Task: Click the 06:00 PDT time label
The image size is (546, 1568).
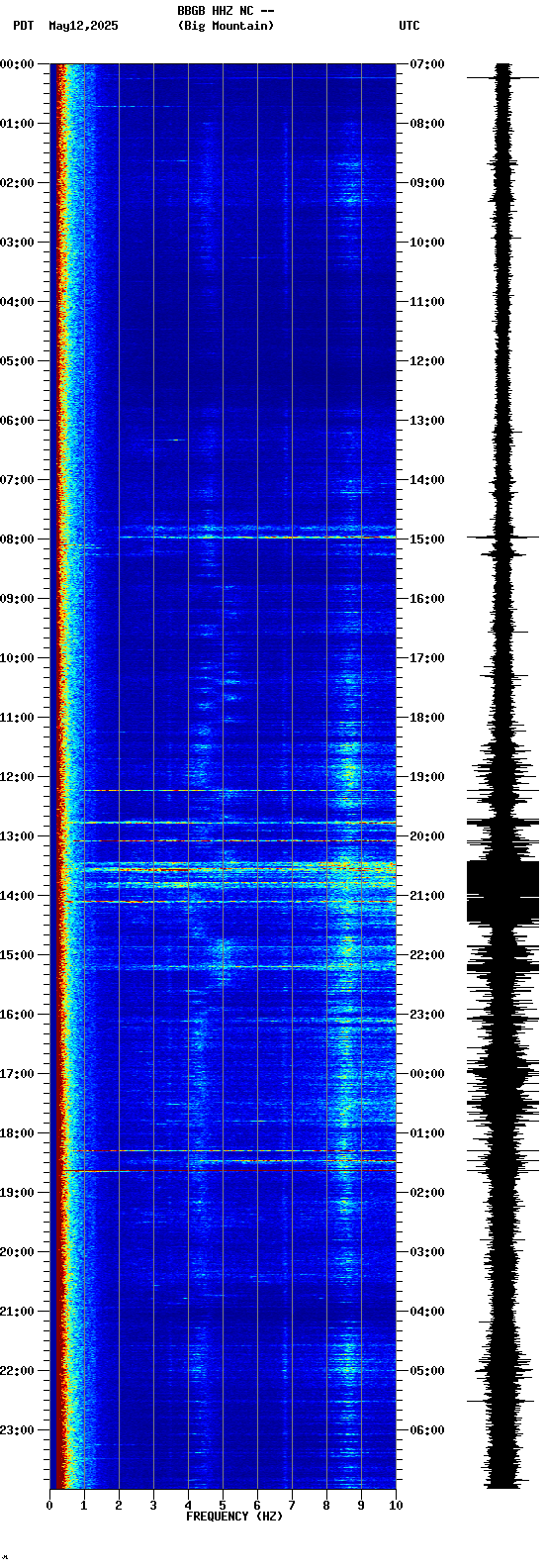Action: 17,421
